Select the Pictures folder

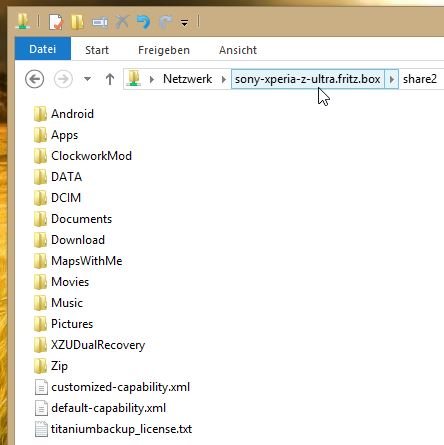pyautogui.click(x=63, y=324)
